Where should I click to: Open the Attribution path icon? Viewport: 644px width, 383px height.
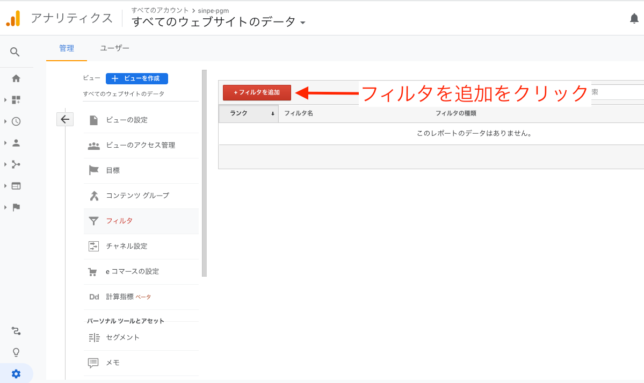coord(16,331)
